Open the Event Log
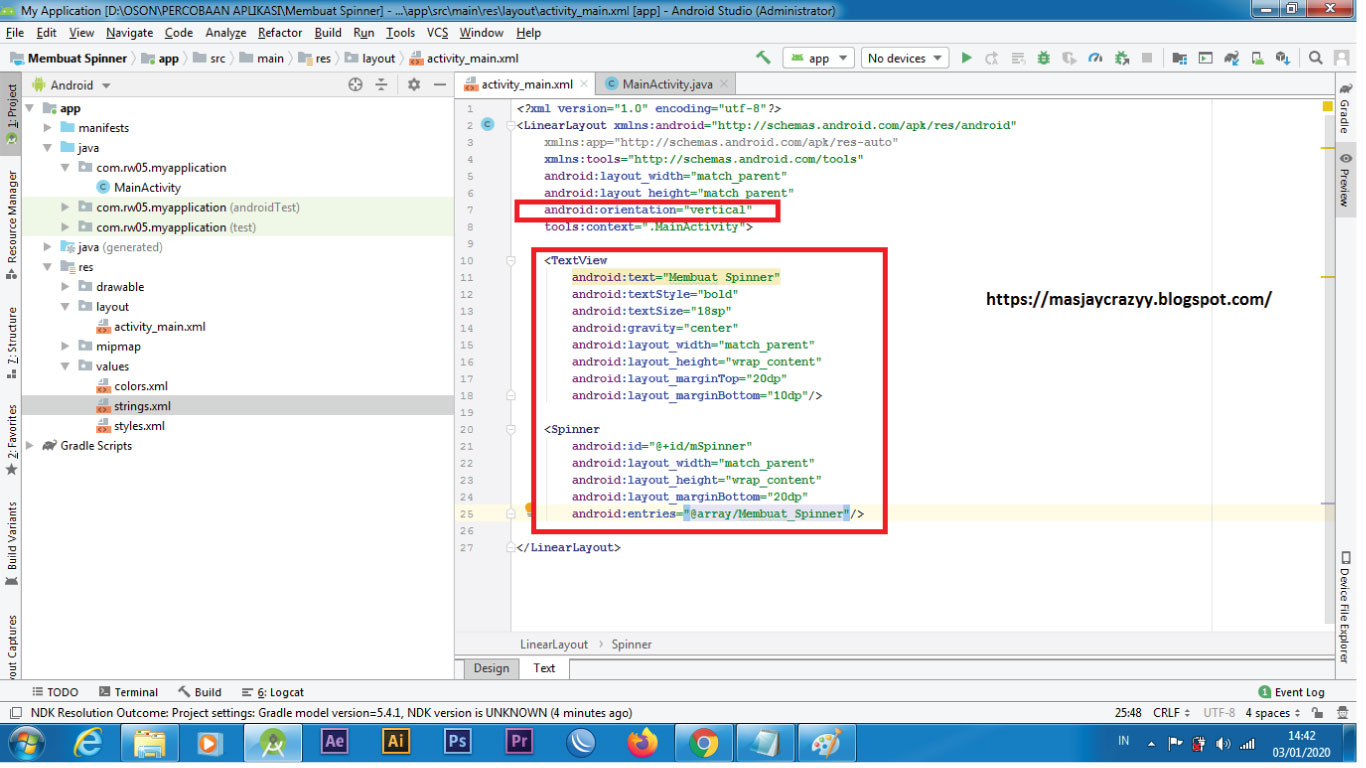 1291,692
